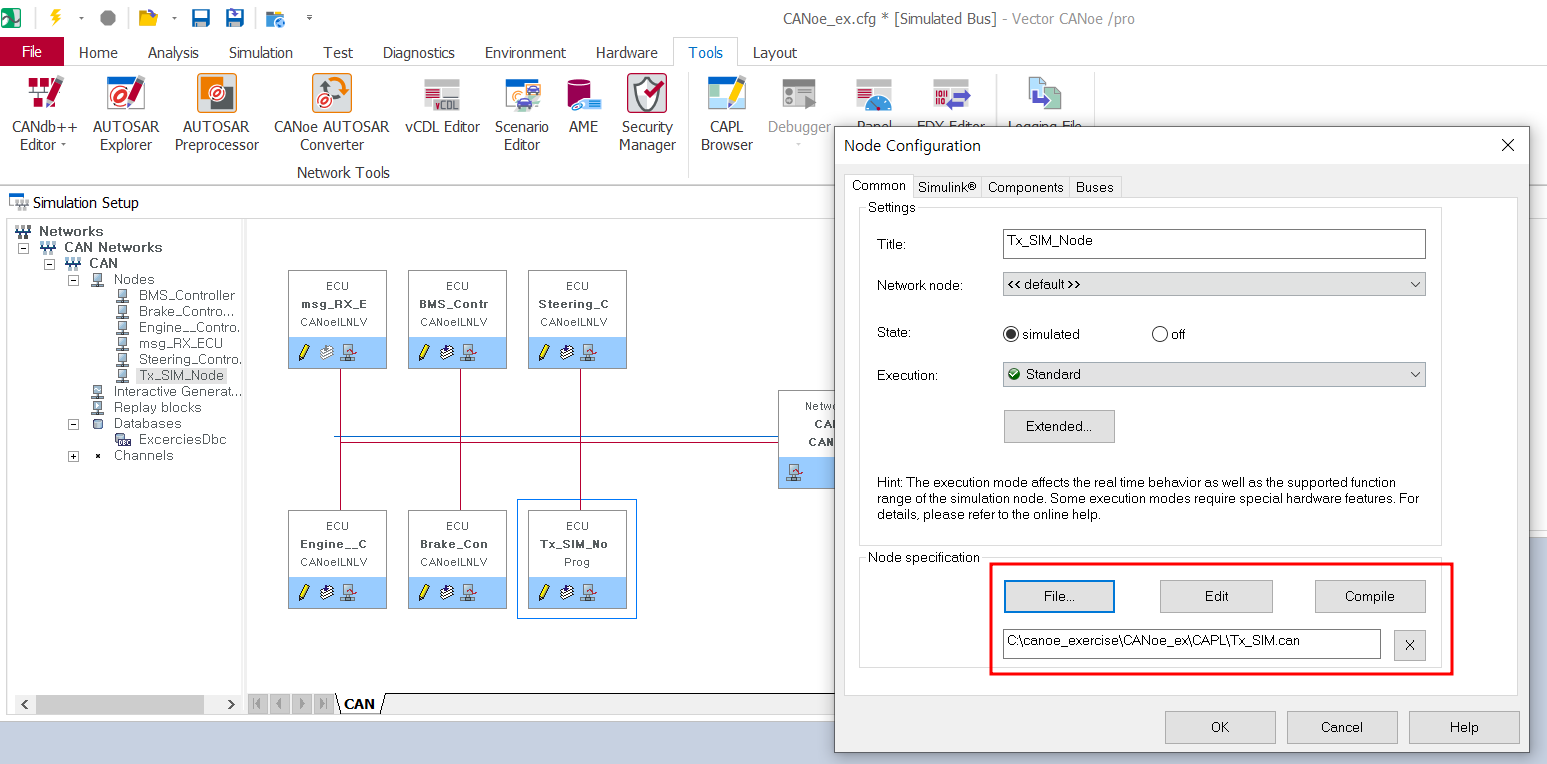Click the gray stop measurement icon
Image resolution: width=1547 pixels, height=764 pixels.
click(108, 18)
